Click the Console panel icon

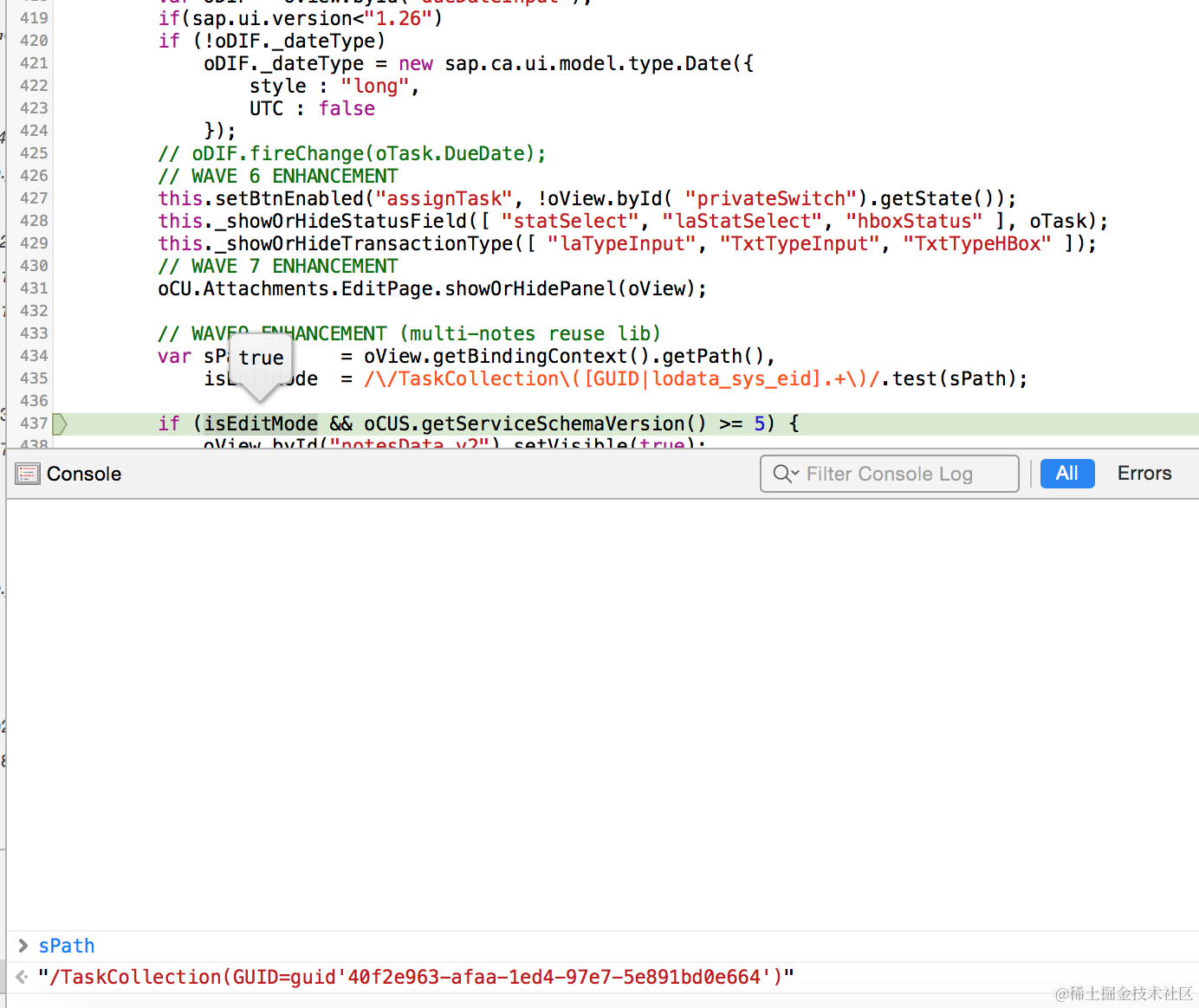tap(28, 474)
